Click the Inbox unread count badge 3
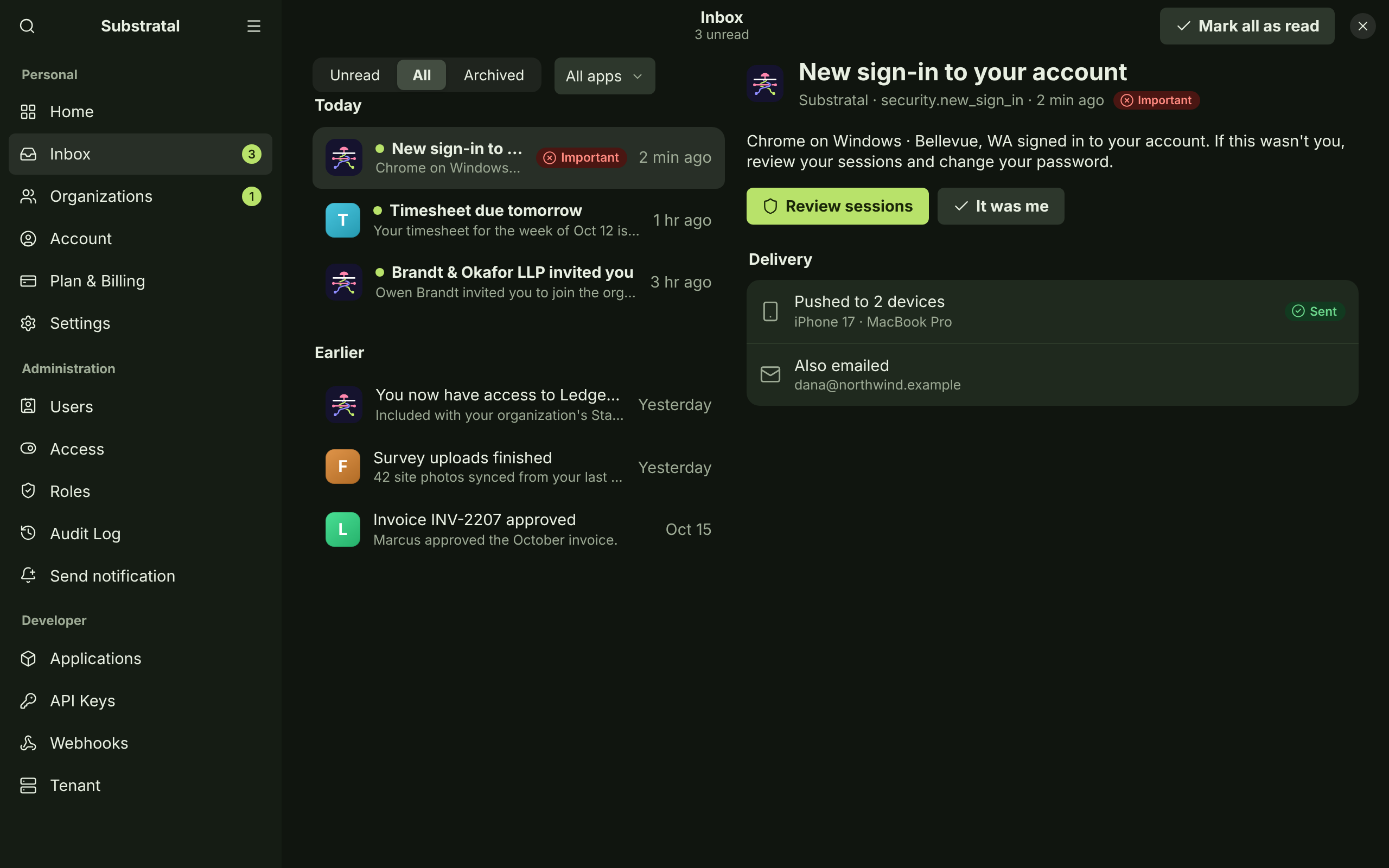 click(x=251, y=154)
